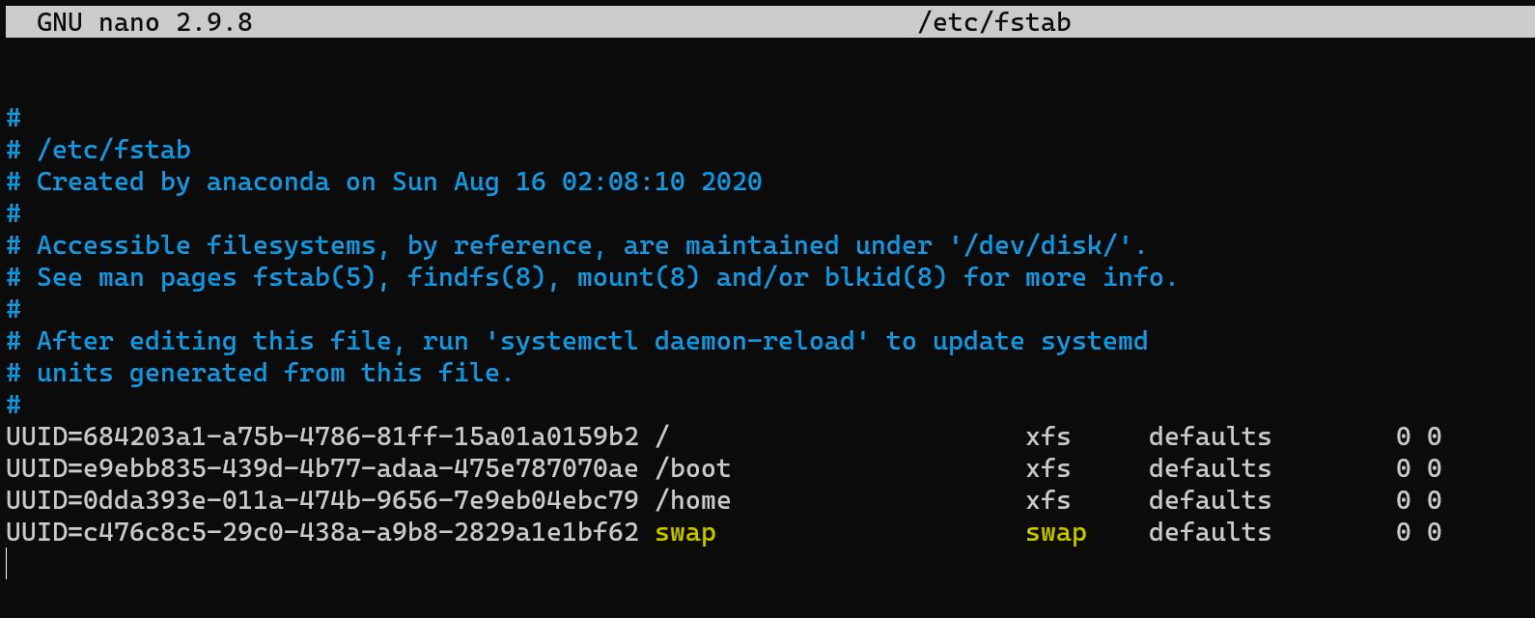This screenshot has width=1535, height=618.
Task: Click the GNU nano 2.9.8 title text
Action: [144, 22]
